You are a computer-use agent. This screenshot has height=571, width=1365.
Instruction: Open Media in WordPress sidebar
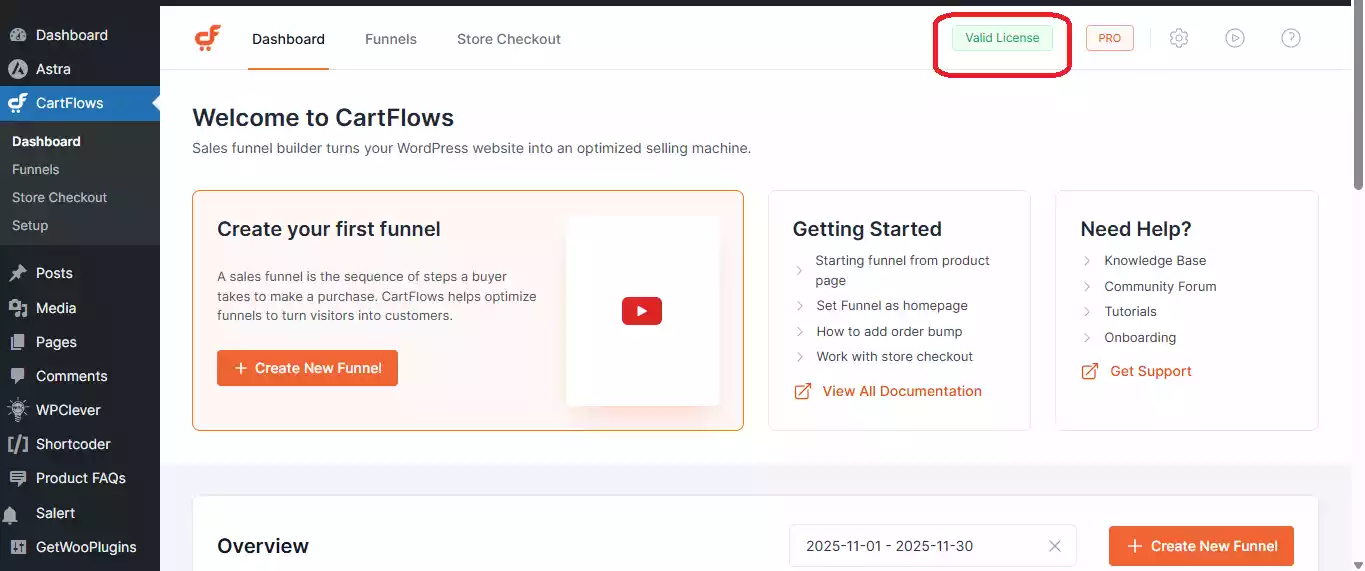pyautogui.click(x=56, y=308)
